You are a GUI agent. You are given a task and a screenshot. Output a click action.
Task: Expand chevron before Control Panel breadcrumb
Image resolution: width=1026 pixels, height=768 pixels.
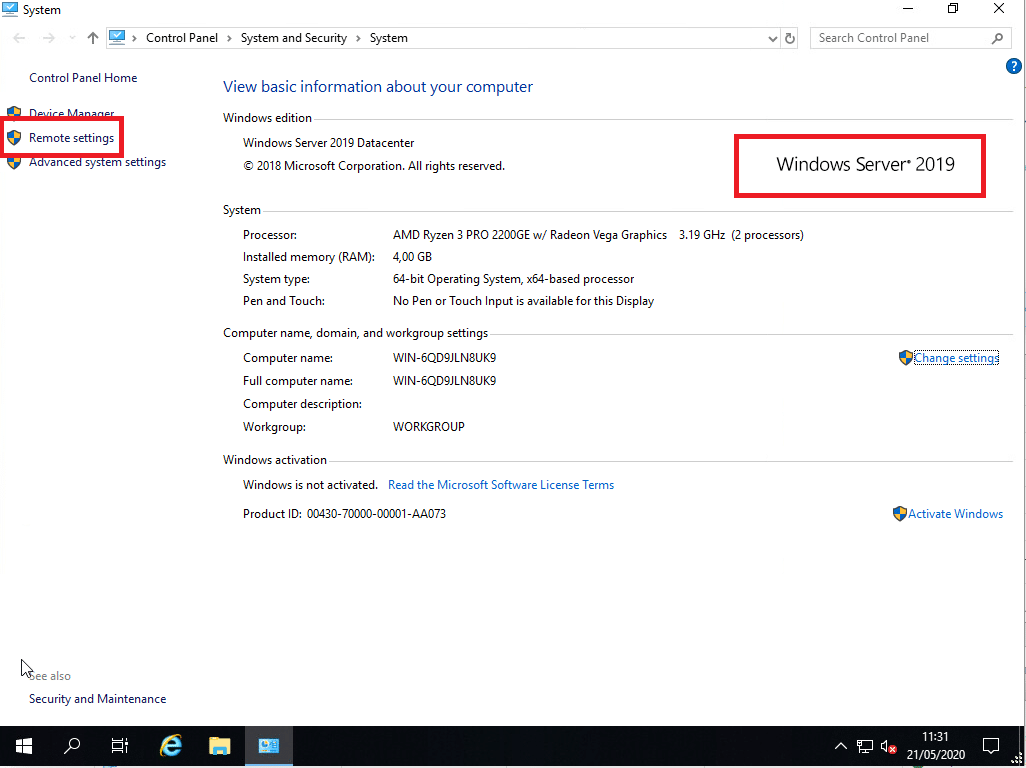coord(134,39)
